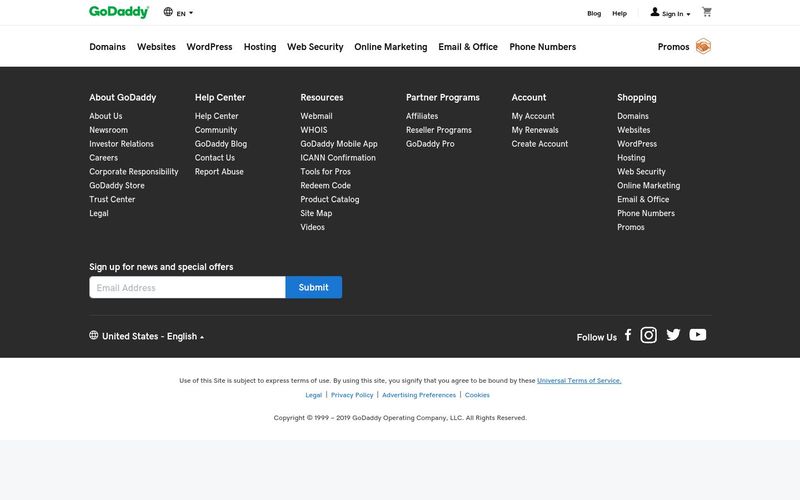
Task: Open the My Renewals link
Action: [535, 130]
